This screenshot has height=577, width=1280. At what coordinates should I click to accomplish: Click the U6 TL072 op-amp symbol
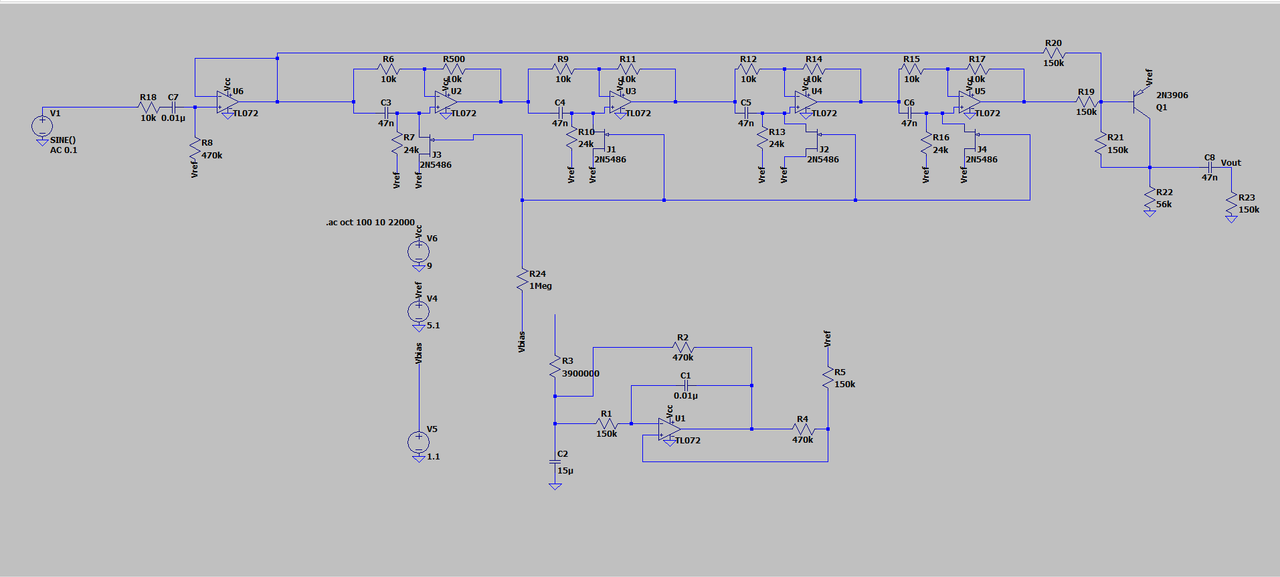click(226, 100)
